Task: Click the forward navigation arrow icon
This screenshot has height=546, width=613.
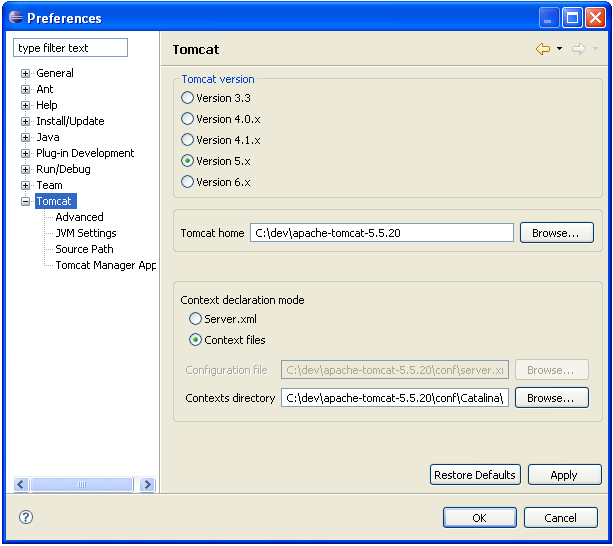Action: pyautogui.click(x=579, y=49)
